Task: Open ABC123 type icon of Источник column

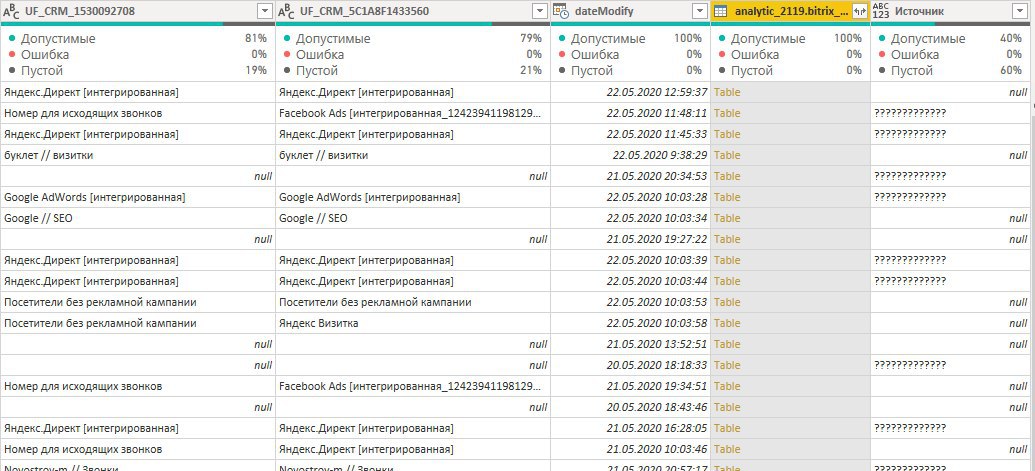Action: coord(881,11)
